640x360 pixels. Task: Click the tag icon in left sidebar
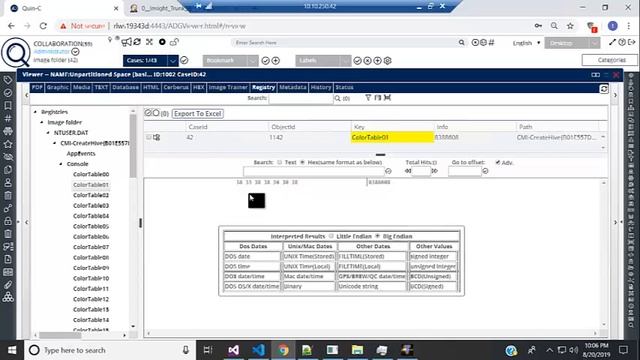click(x=8, y=80)
